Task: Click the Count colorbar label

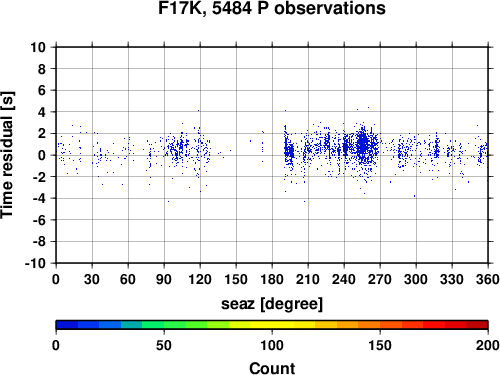Action: coord(272,368)
